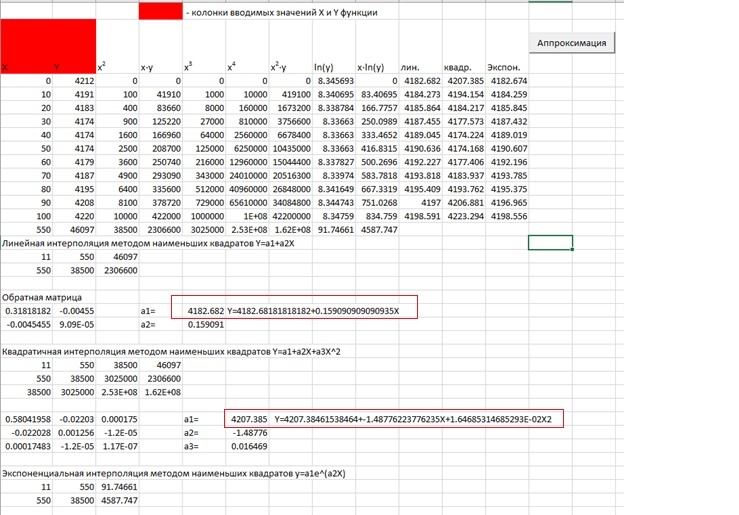739x515 pixels.
Task: Select the x²·y cell 1673200
Action: coord(291,108)
